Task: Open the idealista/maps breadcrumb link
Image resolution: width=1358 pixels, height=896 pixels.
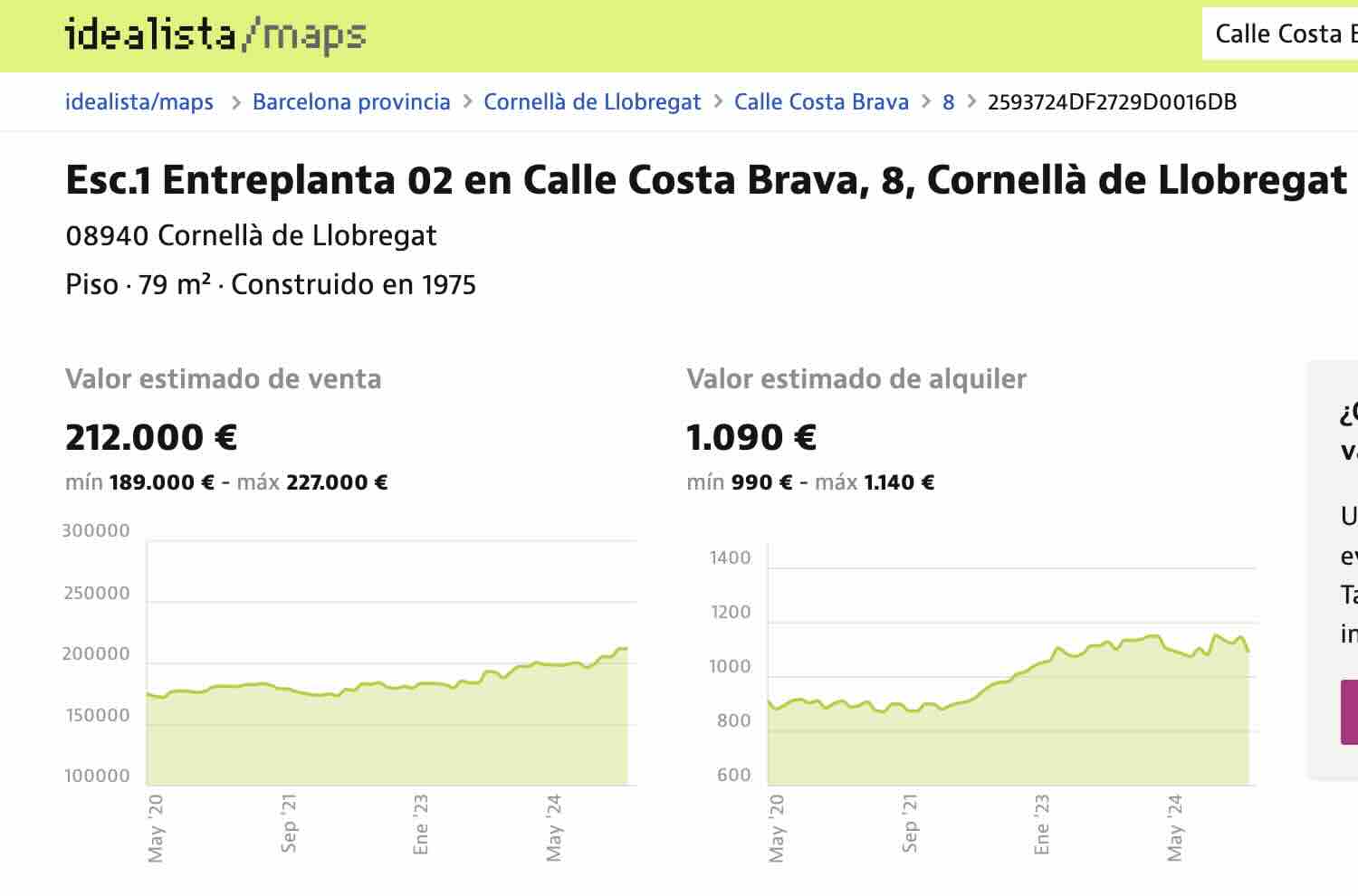Action: coord(139,102)
